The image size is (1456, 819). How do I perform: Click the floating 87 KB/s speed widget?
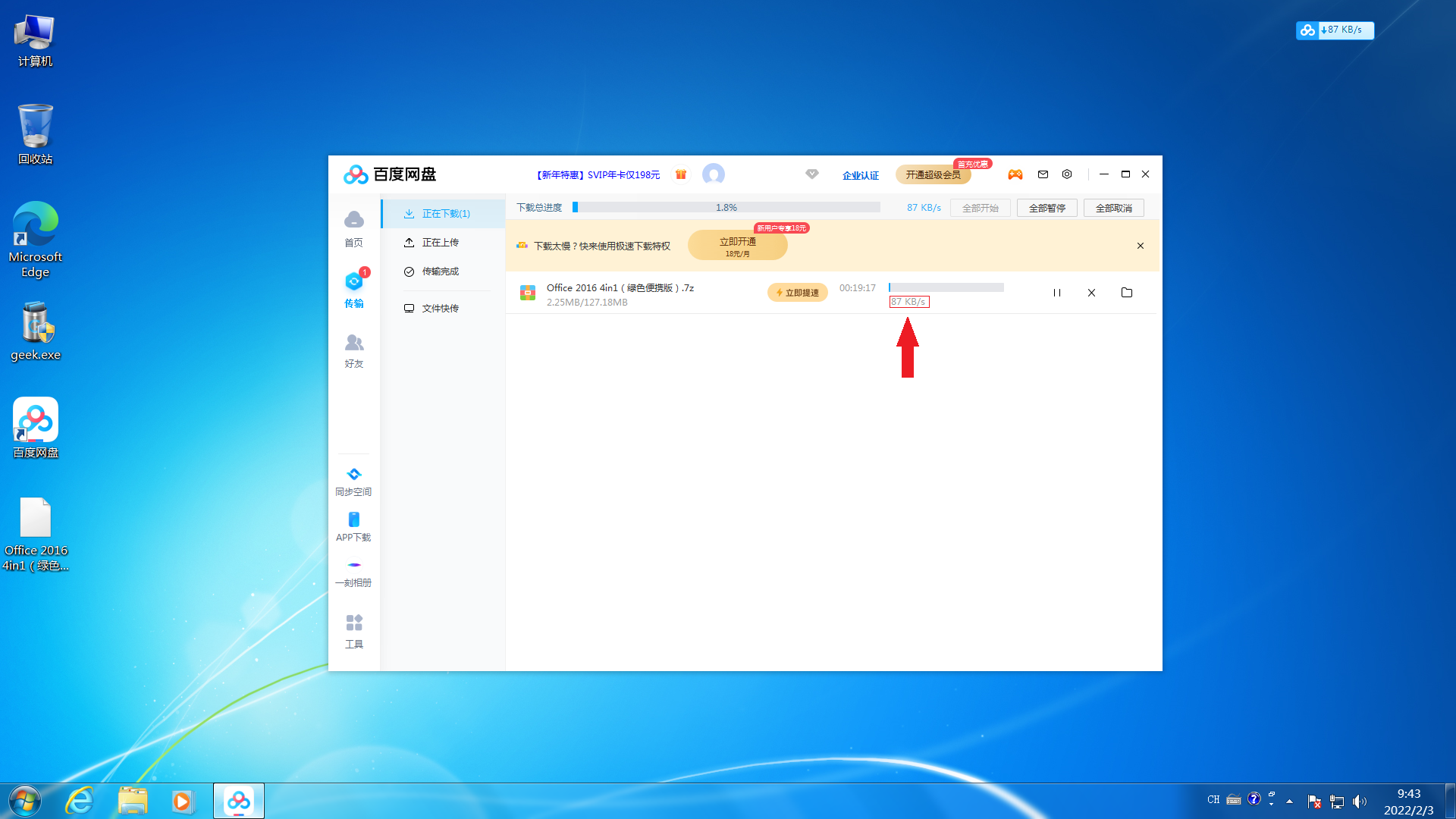click(x=1335, y=30)
